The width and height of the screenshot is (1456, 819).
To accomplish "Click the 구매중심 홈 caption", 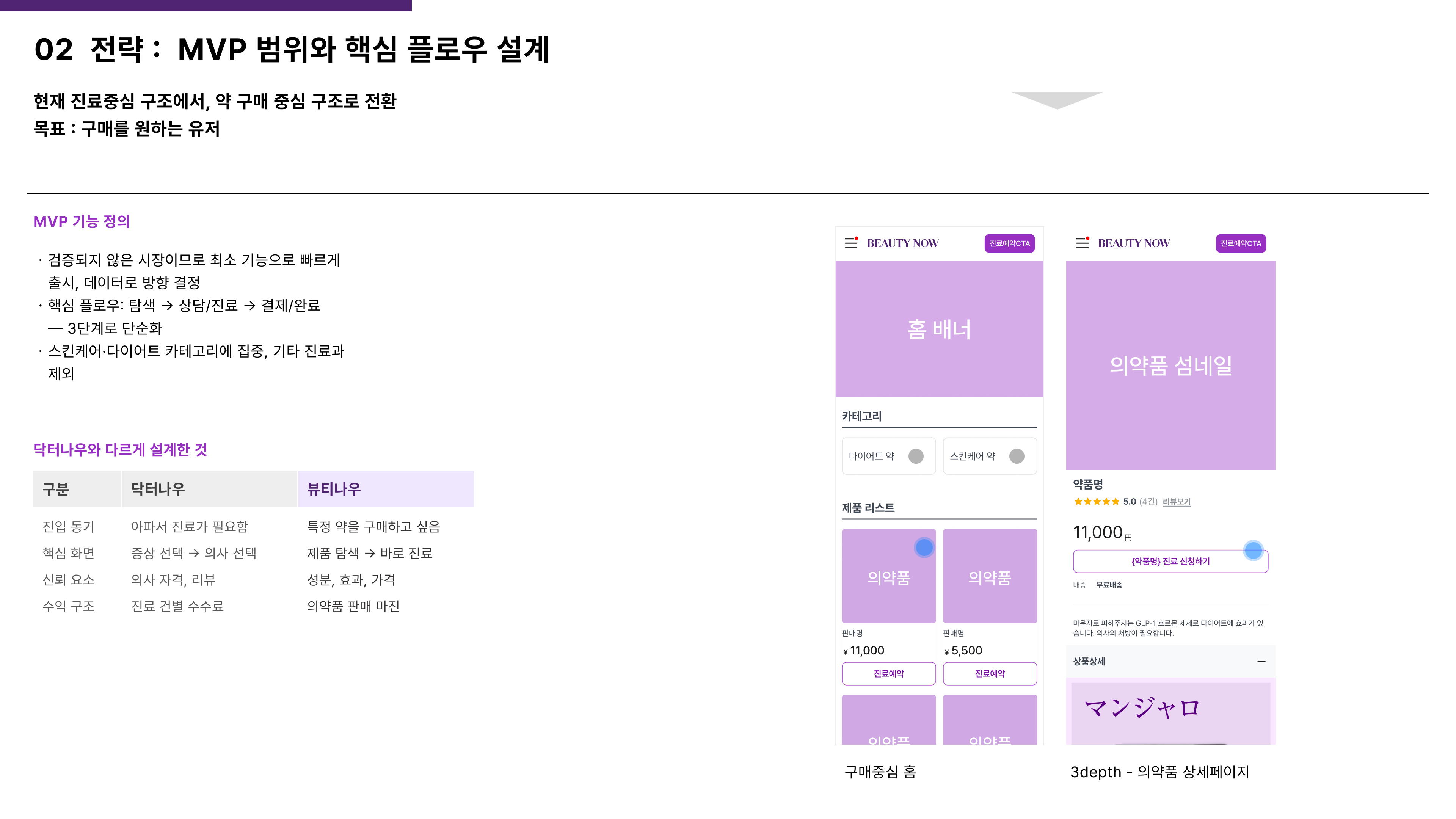I will coord(880,772).
